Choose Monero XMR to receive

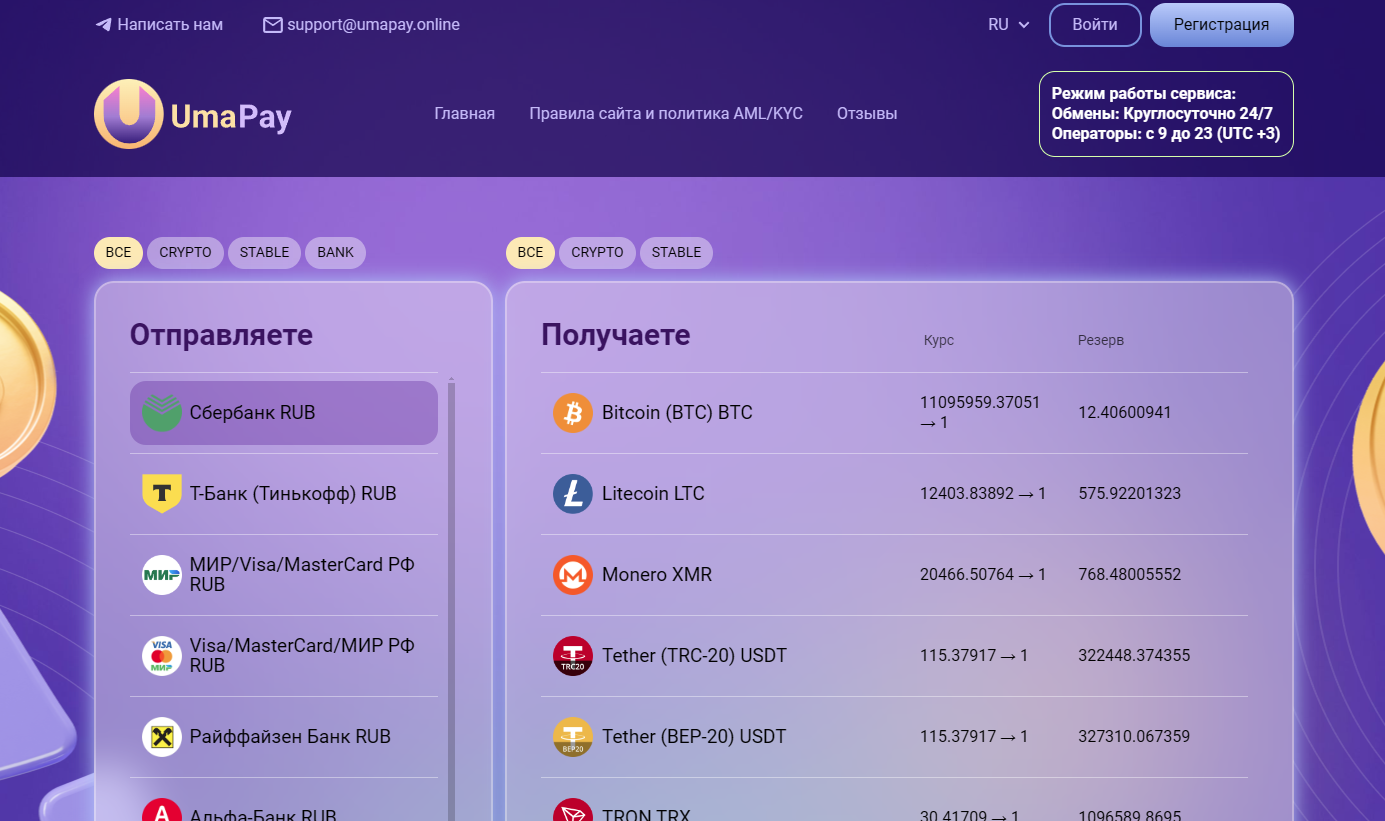(x=894, y=575)
